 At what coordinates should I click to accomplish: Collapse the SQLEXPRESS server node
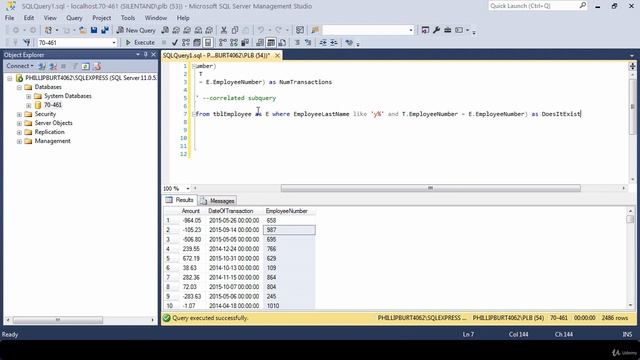pyautogui.click(x=9, y=78)
